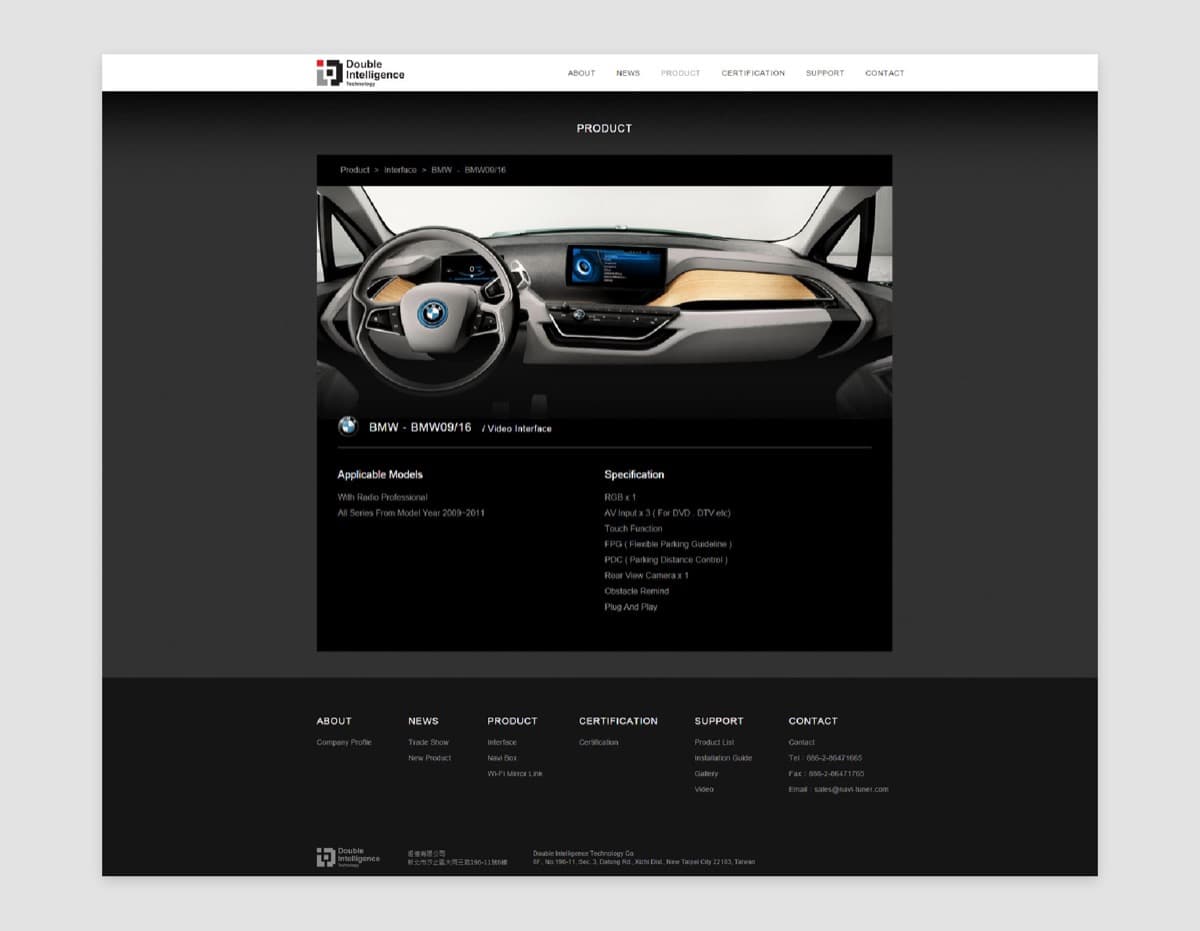
Task: Click the 'Obstacle Remind' specification
Action: 636,591
